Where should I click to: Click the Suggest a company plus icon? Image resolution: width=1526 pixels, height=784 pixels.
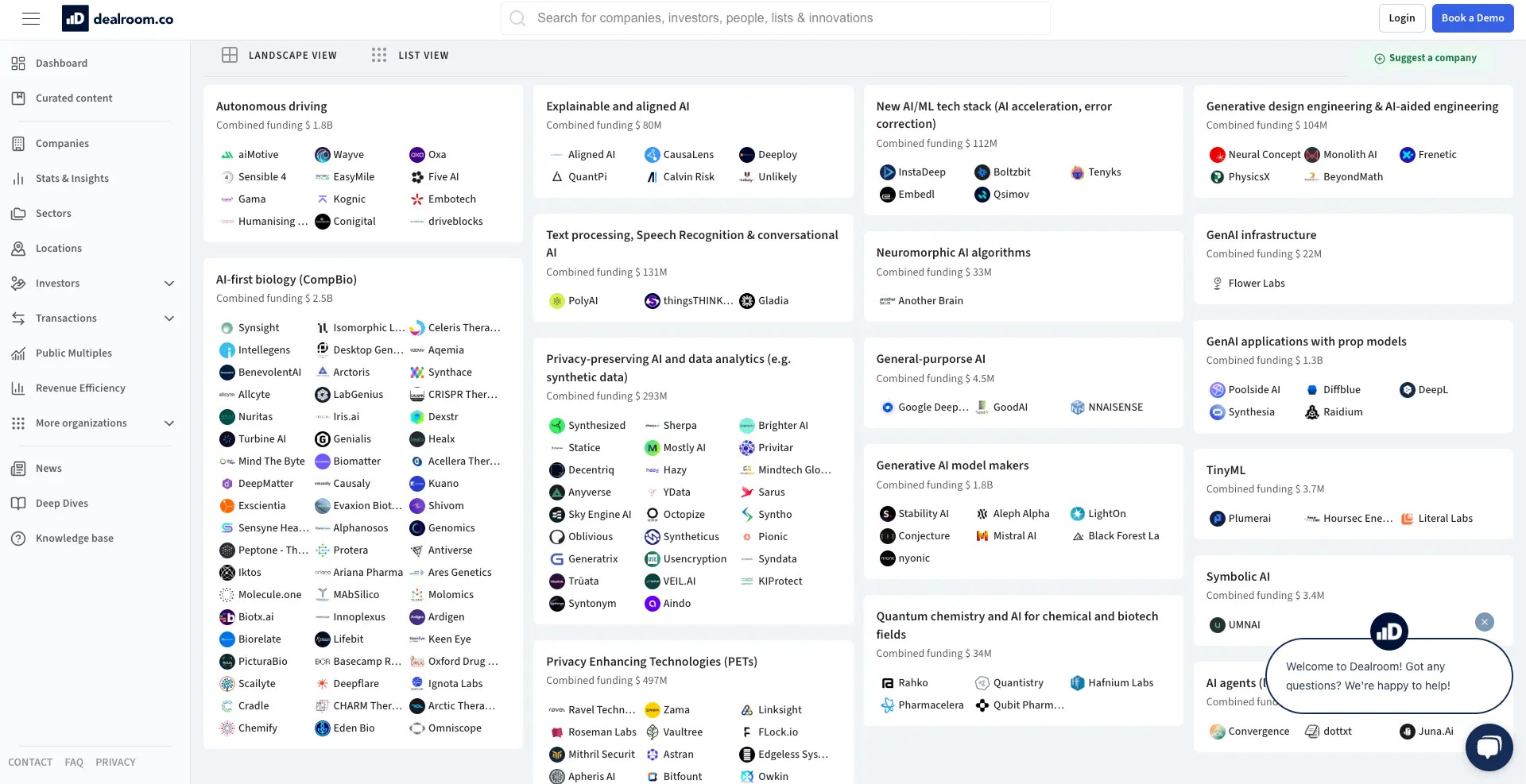(x=1380, y=58)
